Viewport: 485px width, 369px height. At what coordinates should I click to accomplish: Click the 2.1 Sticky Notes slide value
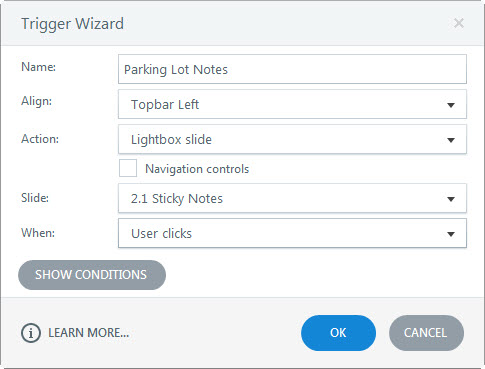177,199
